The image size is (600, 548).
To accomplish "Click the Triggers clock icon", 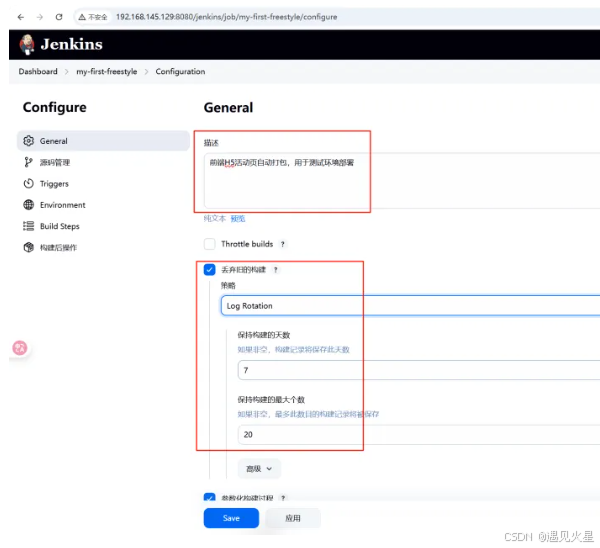I will click(28, 184).
